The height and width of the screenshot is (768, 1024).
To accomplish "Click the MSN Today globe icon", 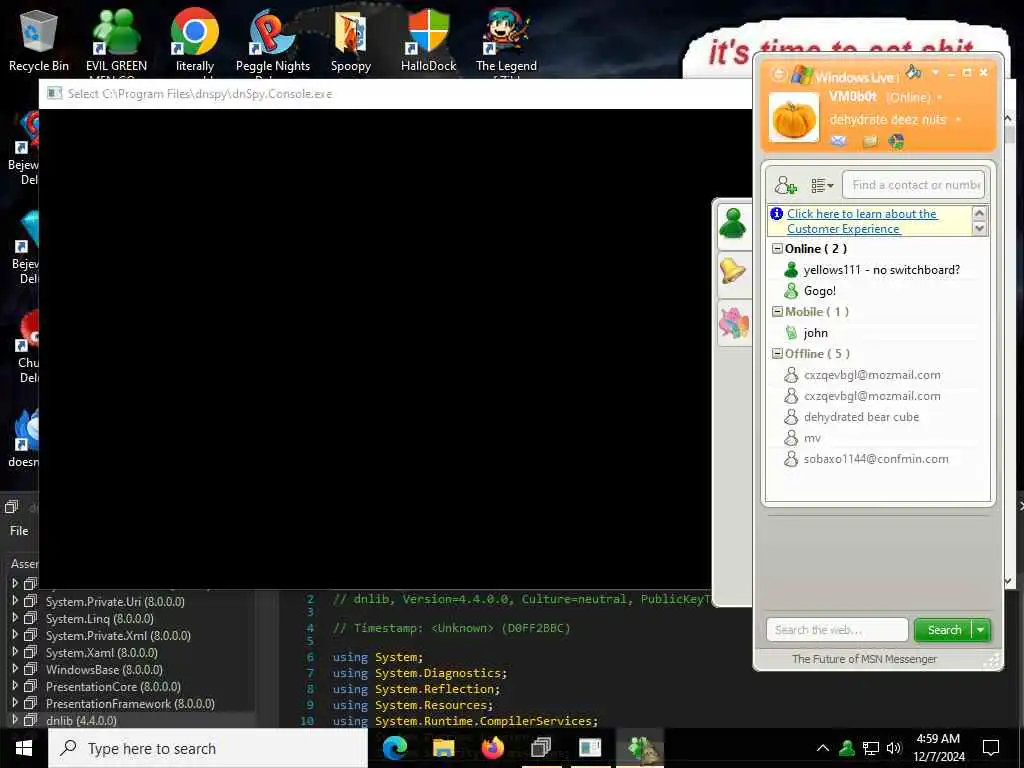I will [897, 141].
